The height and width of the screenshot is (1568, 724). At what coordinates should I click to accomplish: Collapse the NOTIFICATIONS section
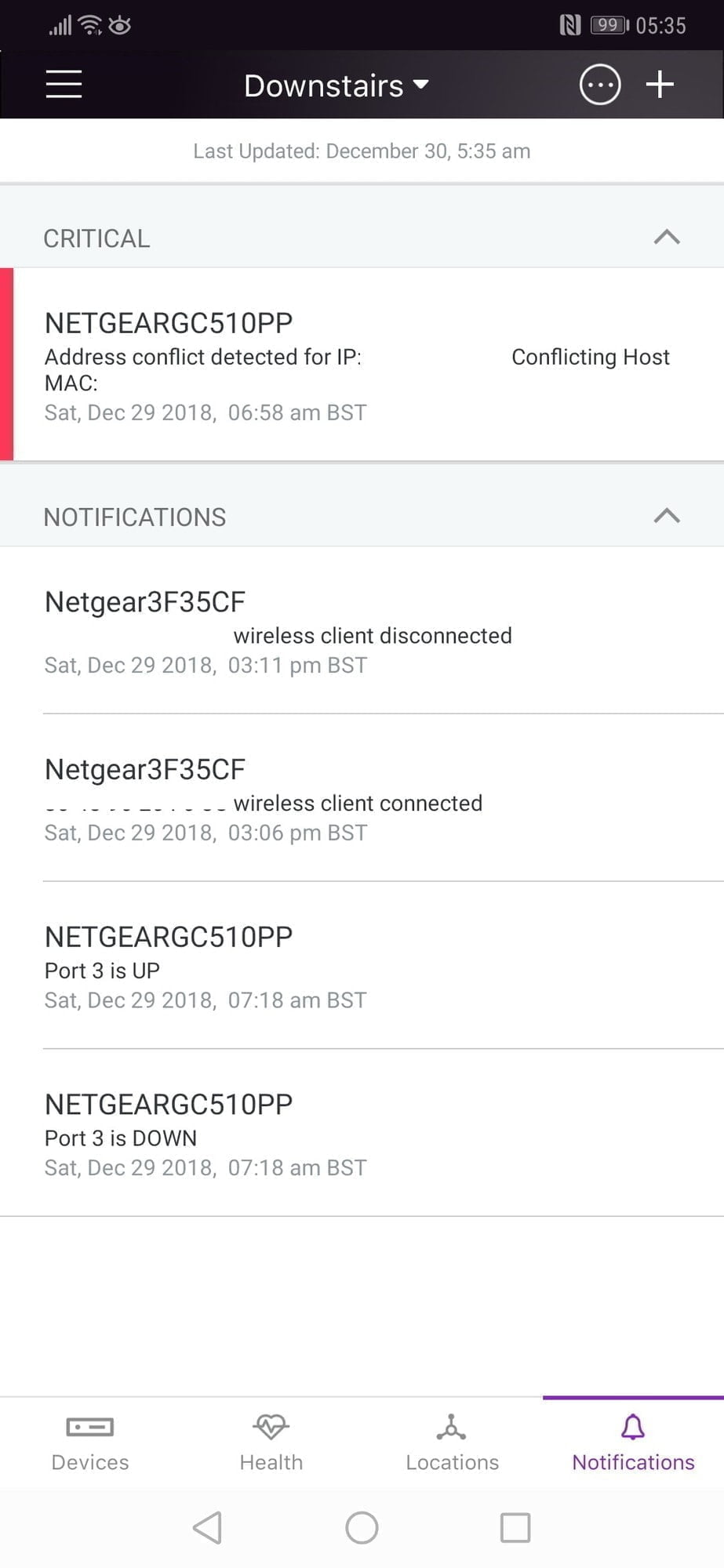coord(667,517)
